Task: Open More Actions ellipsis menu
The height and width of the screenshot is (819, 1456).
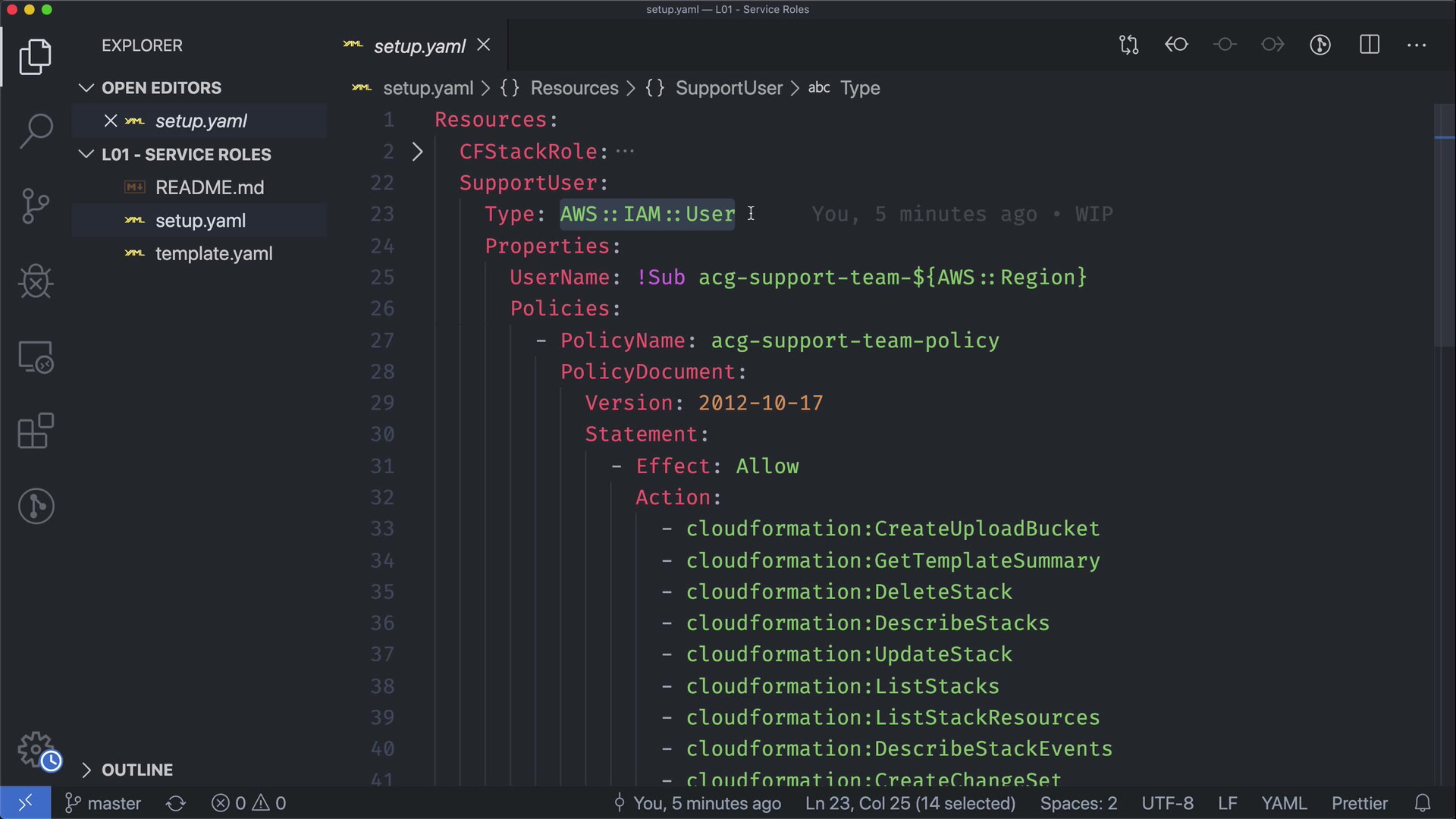Action: 1417,45
